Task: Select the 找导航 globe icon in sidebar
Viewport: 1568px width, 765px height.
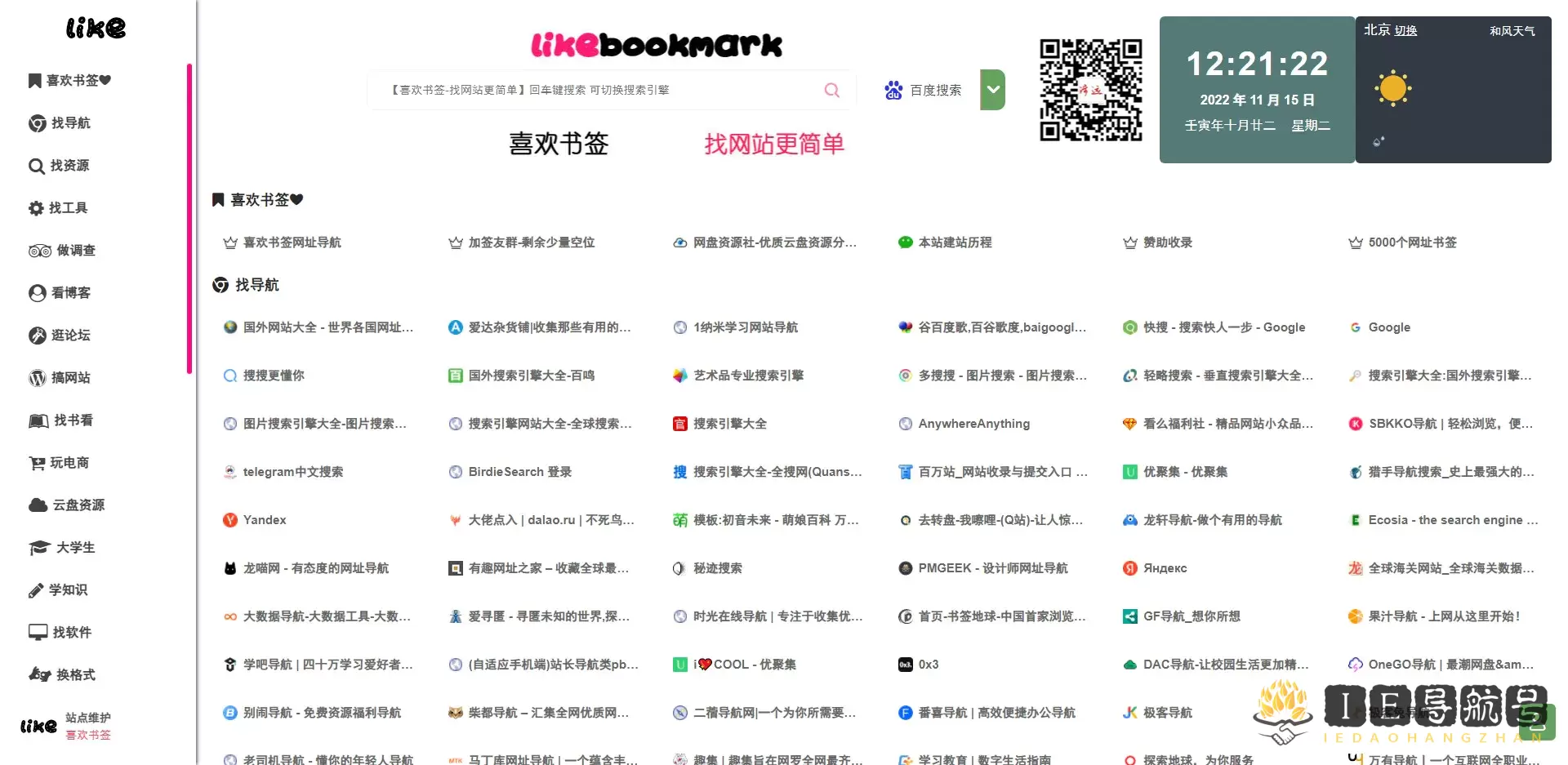Action: [x=36, y=123]
